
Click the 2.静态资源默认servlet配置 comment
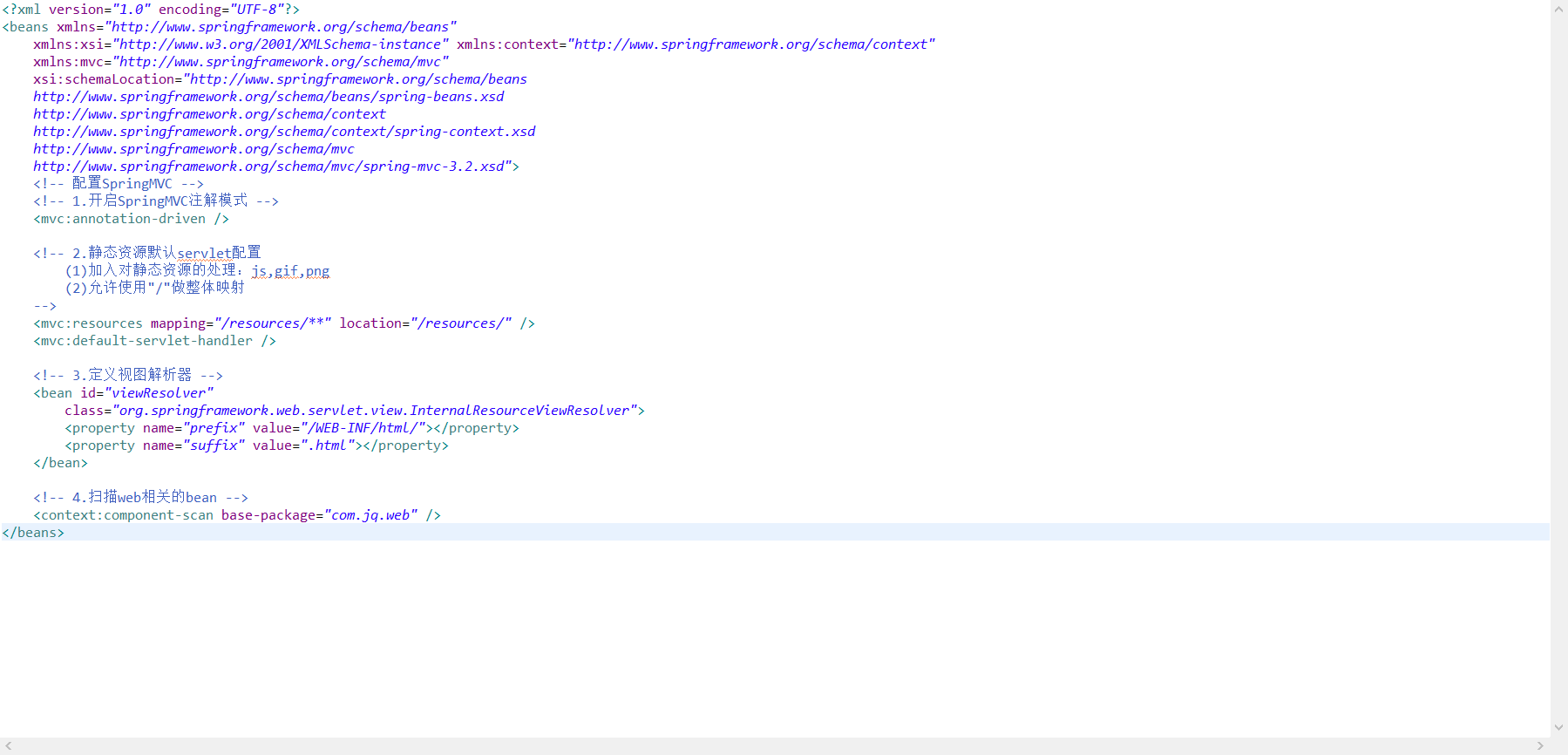147,253
